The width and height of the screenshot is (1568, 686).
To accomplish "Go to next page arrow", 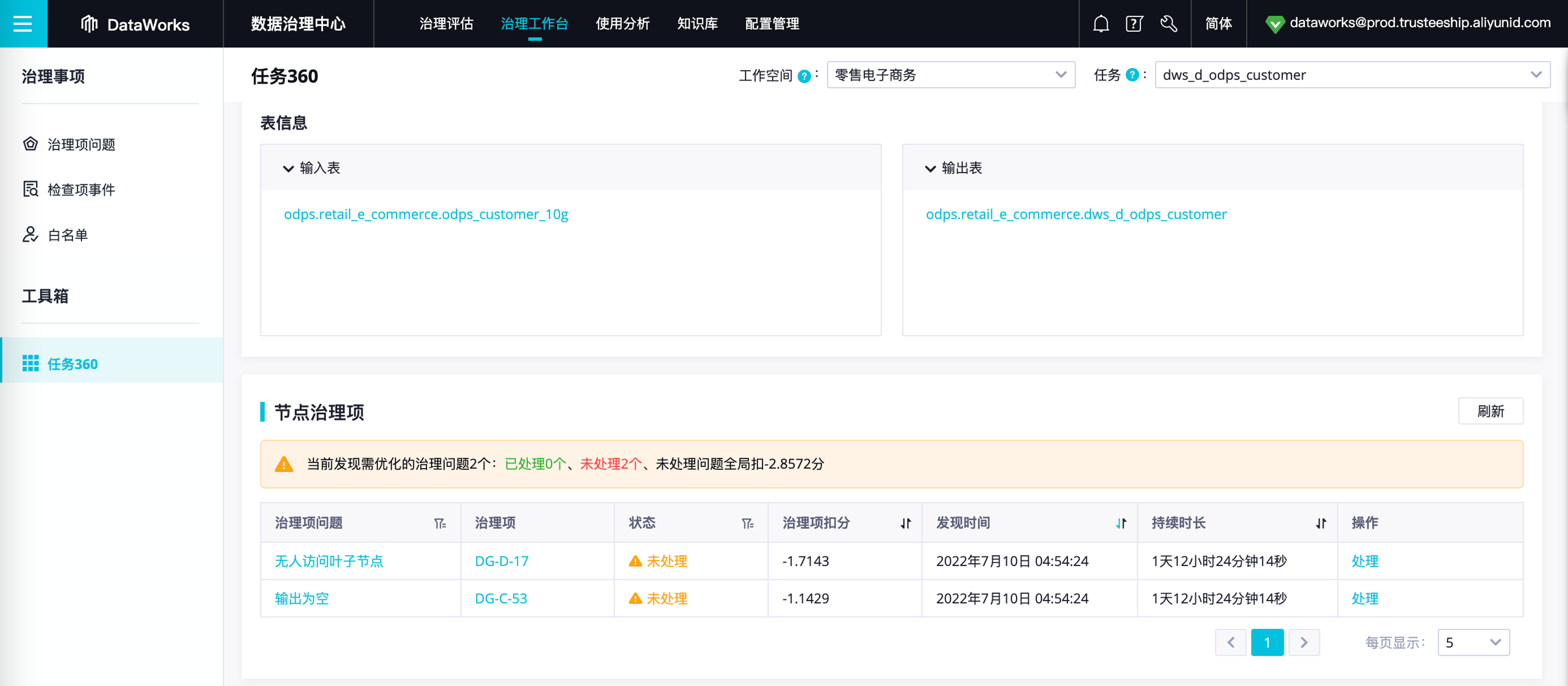I will [1304, 642].
